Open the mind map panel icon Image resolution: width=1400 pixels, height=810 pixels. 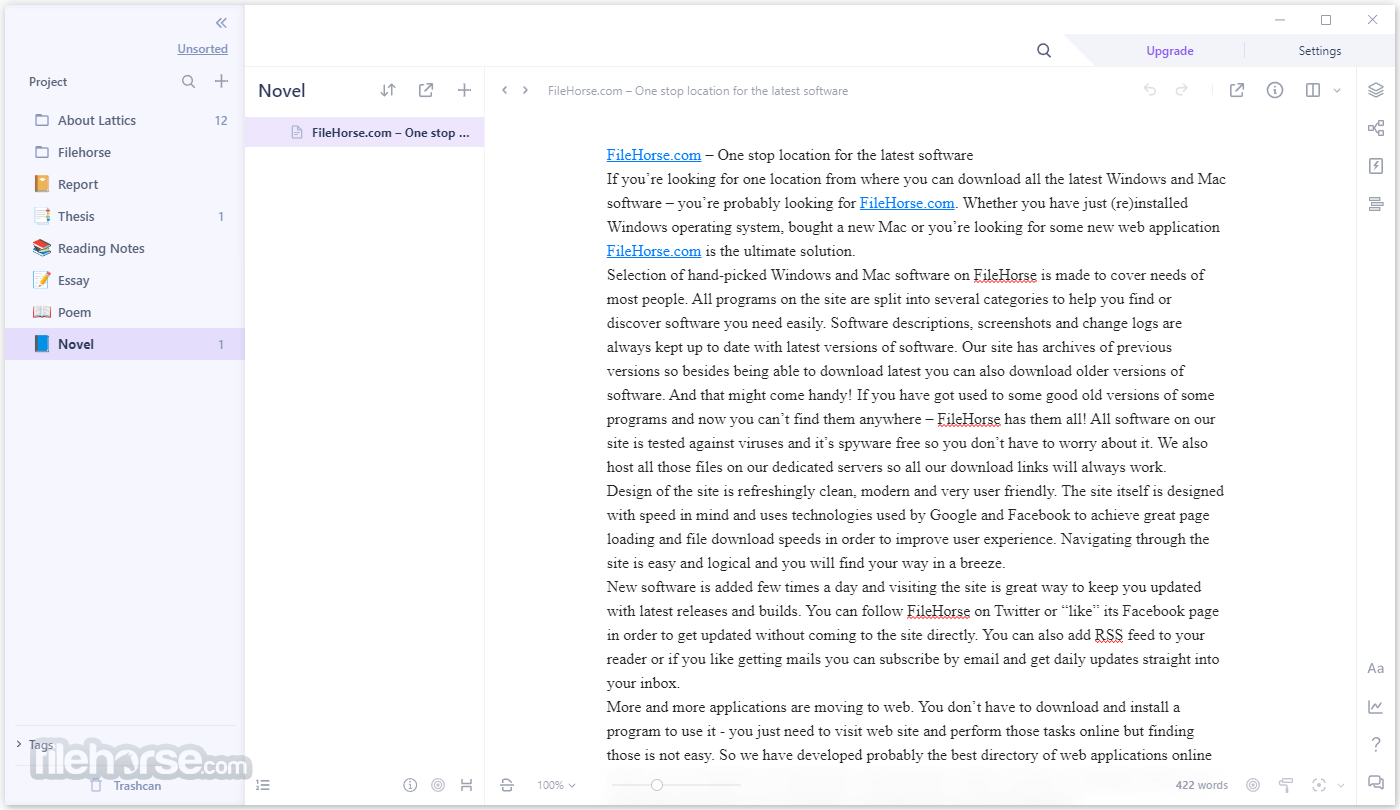click(1376, 128)
